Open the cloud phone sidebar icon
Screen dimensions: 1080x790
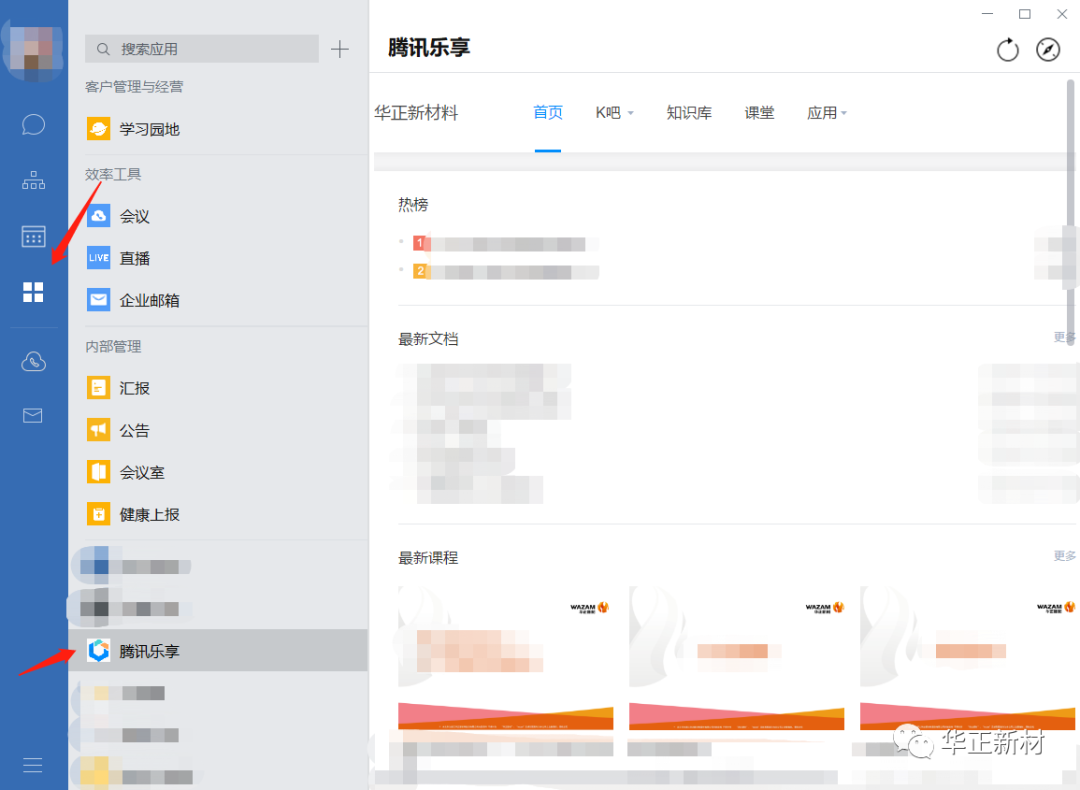pyautogui.click(x=33, y=362)
